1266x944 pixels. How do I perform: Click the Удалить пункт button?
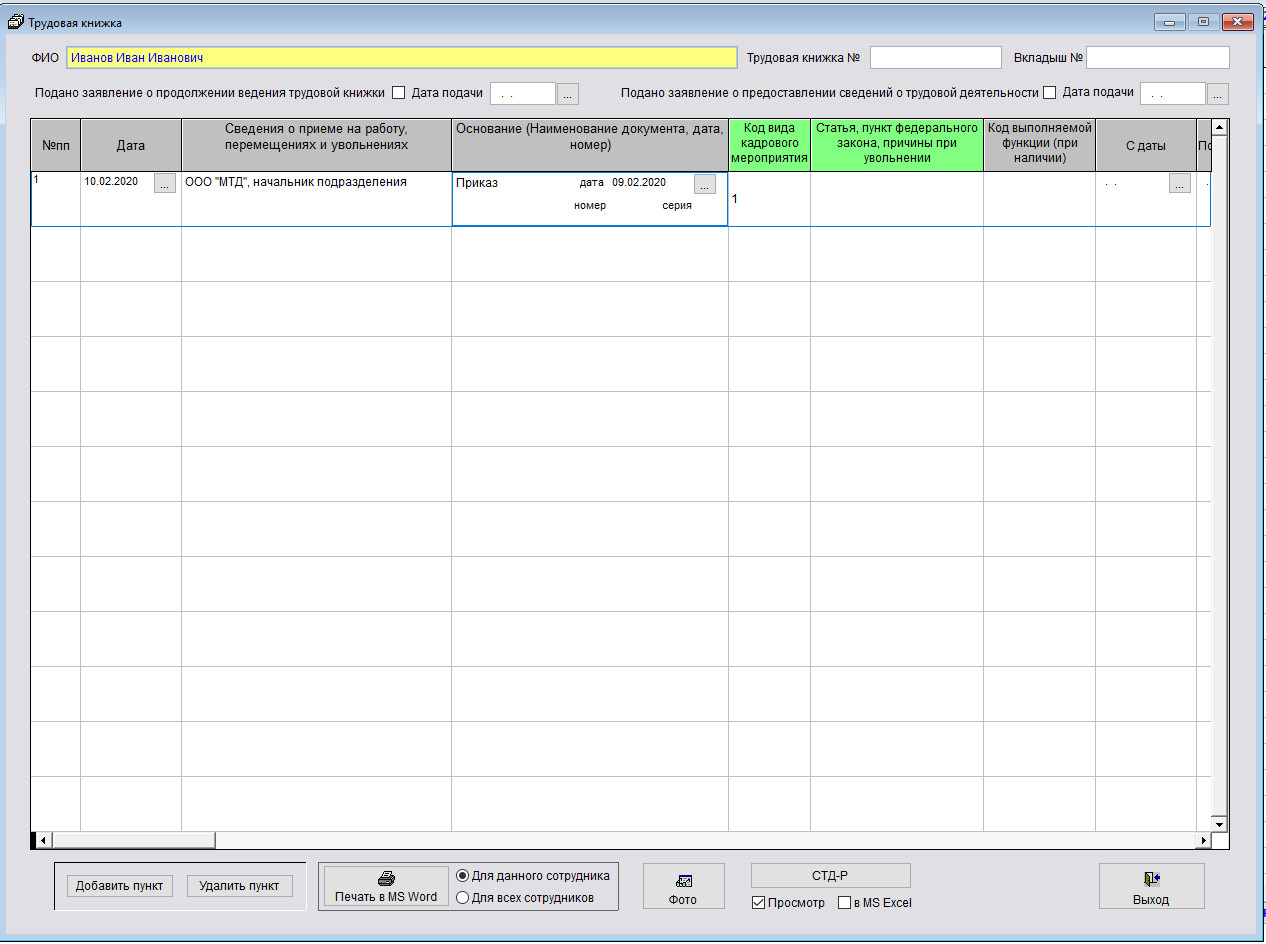(x=240, y=886)
